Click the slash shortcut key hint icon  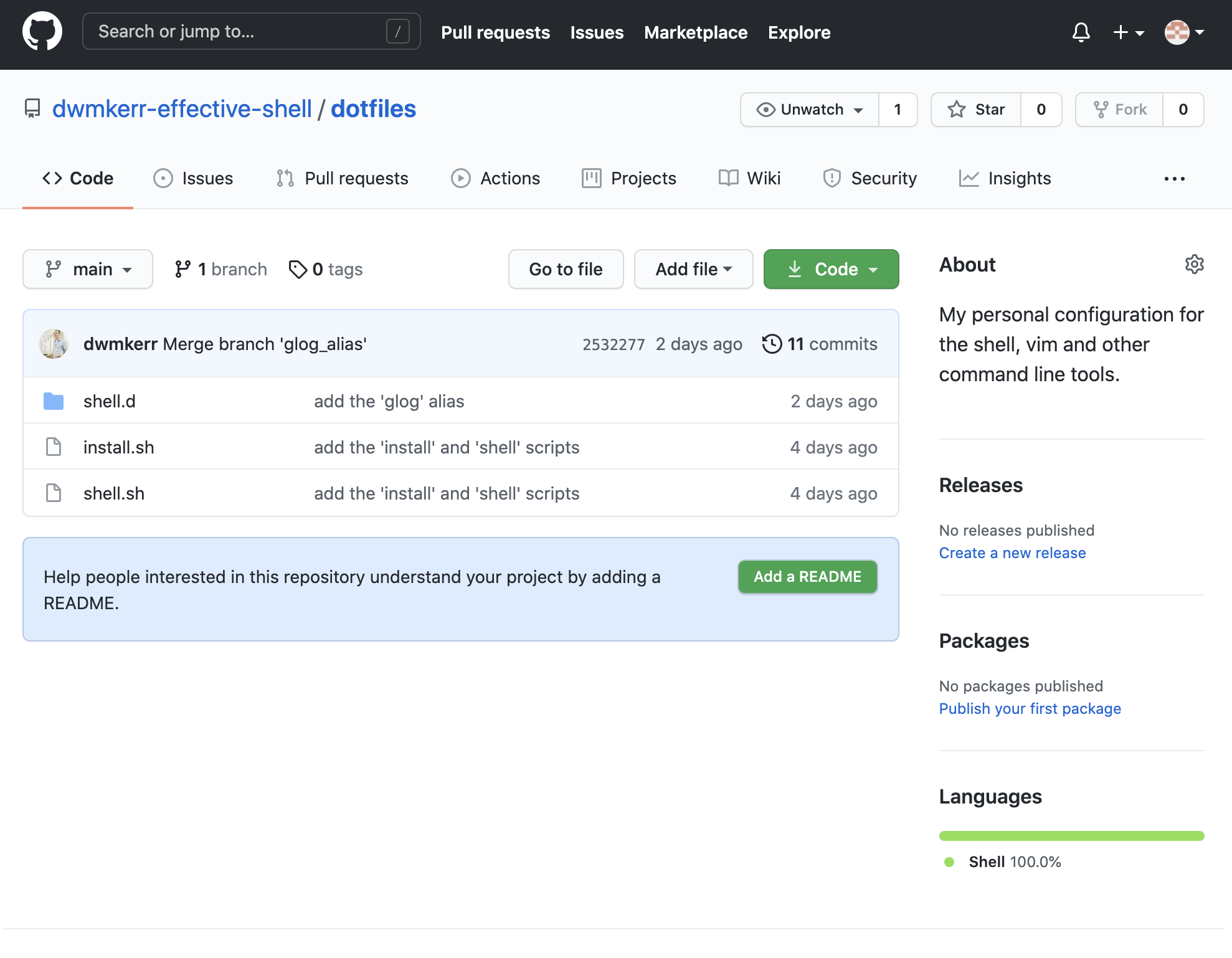pyautogui.click(x=398, y=31)
